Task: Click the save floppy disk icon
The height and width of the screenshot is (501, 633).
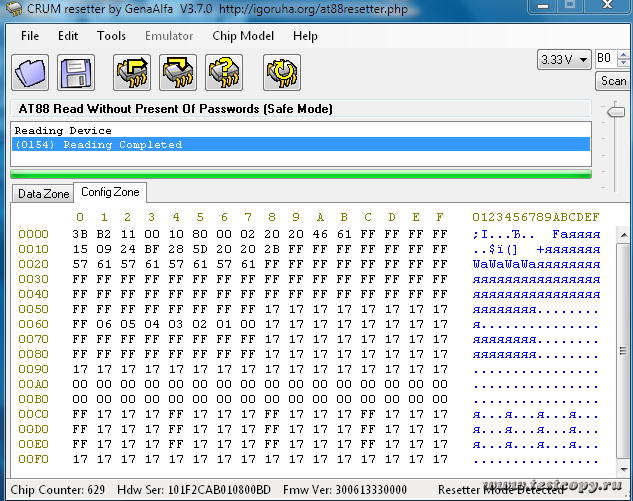Action: (x=76, y=73)
